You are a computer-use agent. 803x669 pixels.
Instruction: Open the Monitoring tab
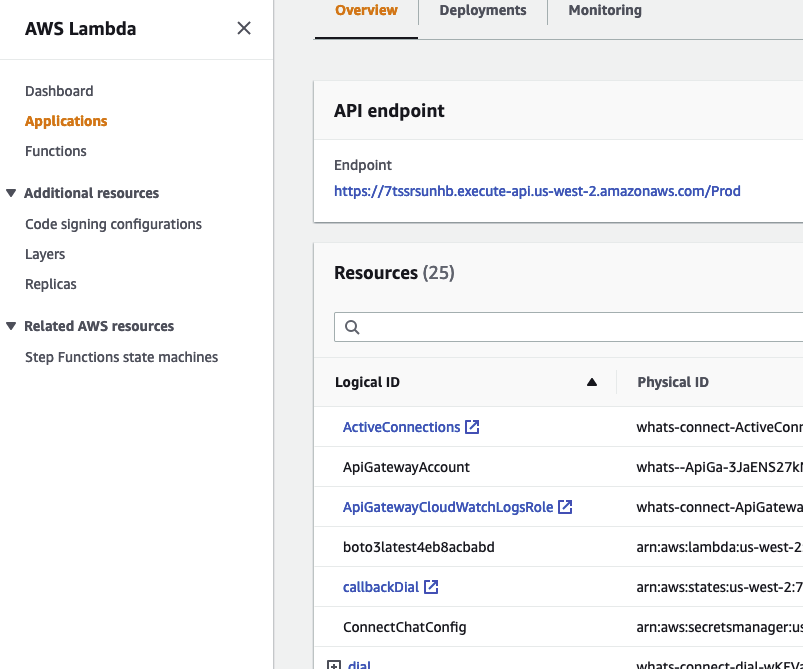tap(605, 11)
